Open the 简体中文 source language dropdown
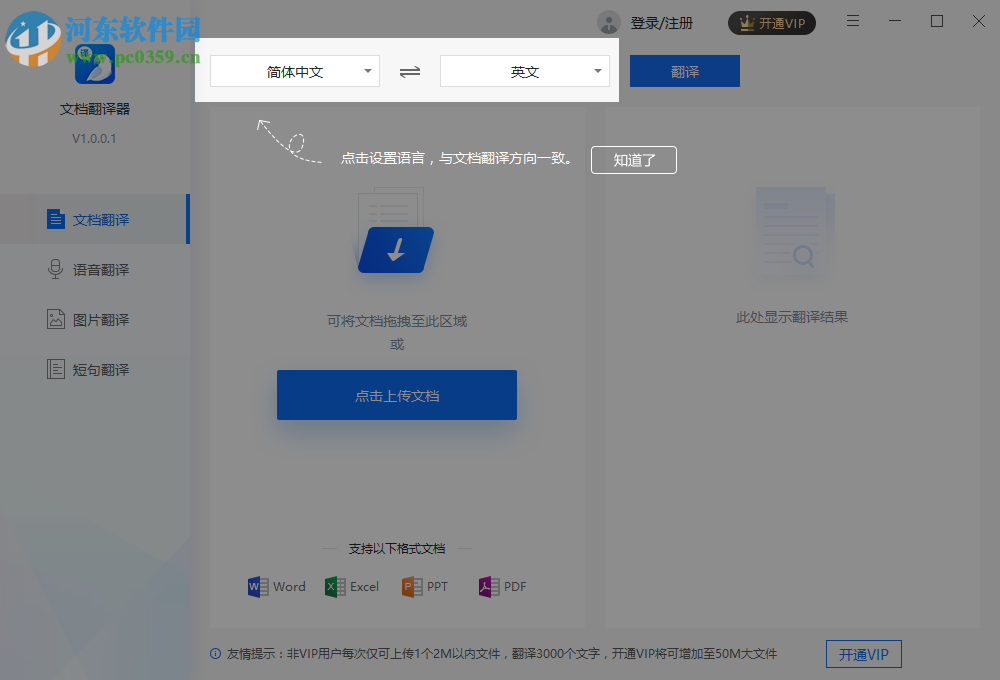Viewport: 1000px width, 680px height. [x=295, y=71]
